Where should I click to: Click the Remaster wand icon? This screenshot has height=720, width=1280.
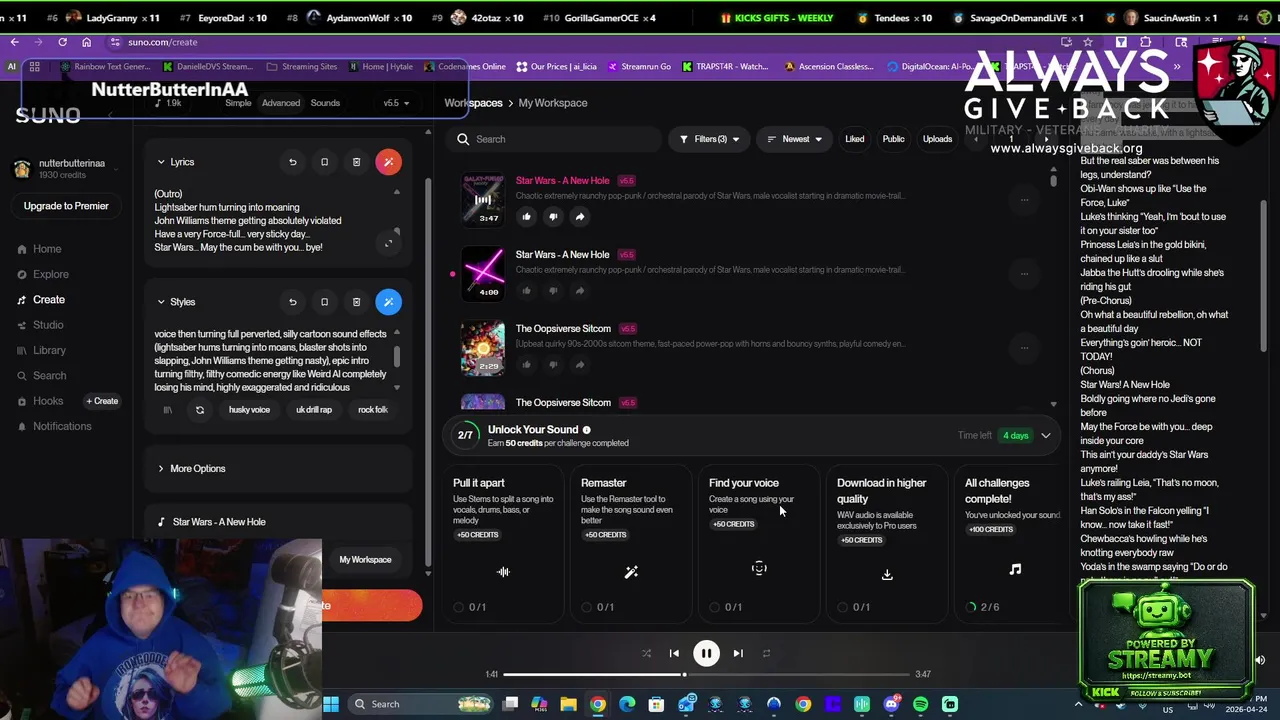click(x=631, y=572)
